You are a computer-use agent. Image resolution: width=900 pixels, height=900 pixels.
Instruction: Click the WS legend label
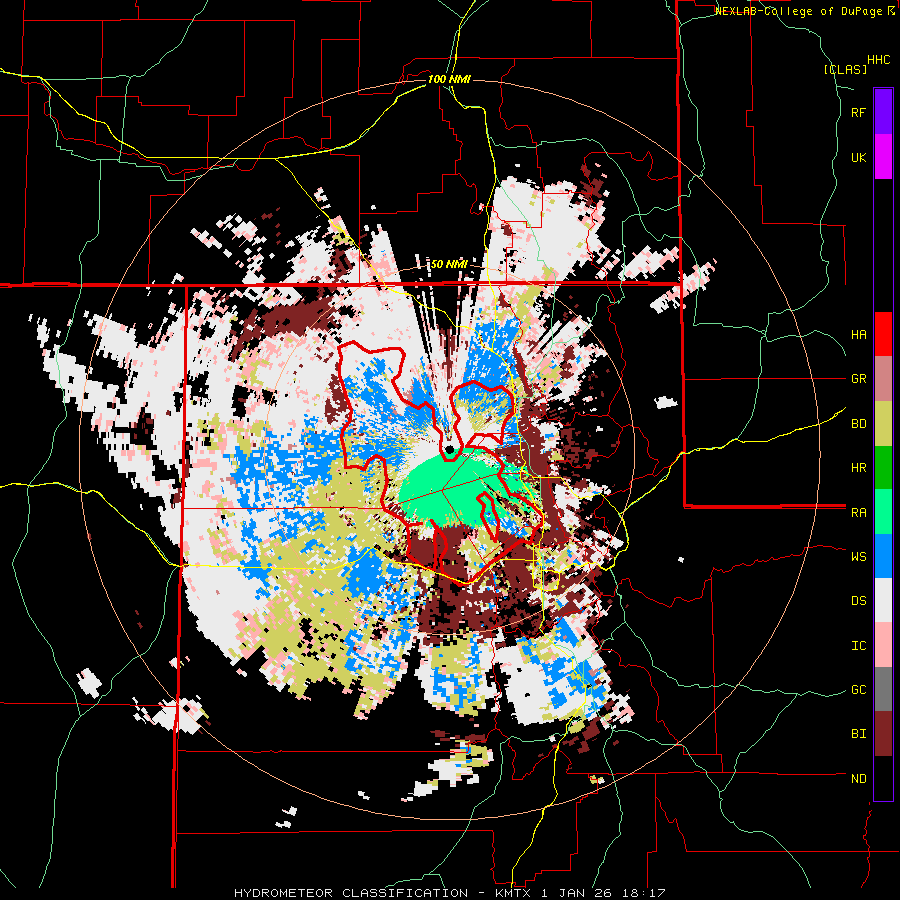coord(858,557)
